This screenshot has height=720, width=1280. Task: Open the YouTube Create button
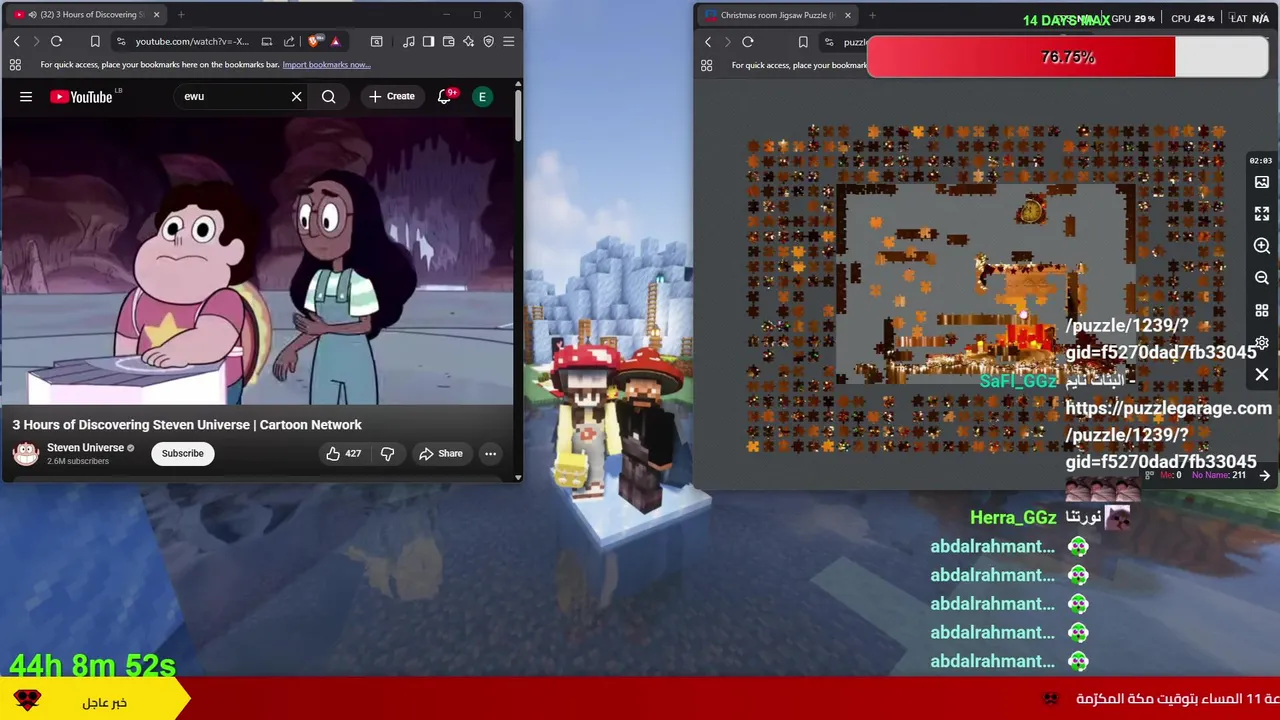(391, 97)
